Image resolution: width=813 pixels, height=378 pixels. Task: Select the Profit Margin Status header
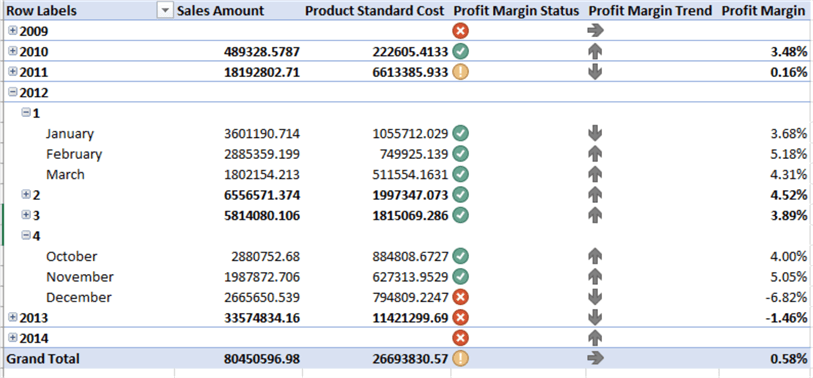[x=516, y=11]
